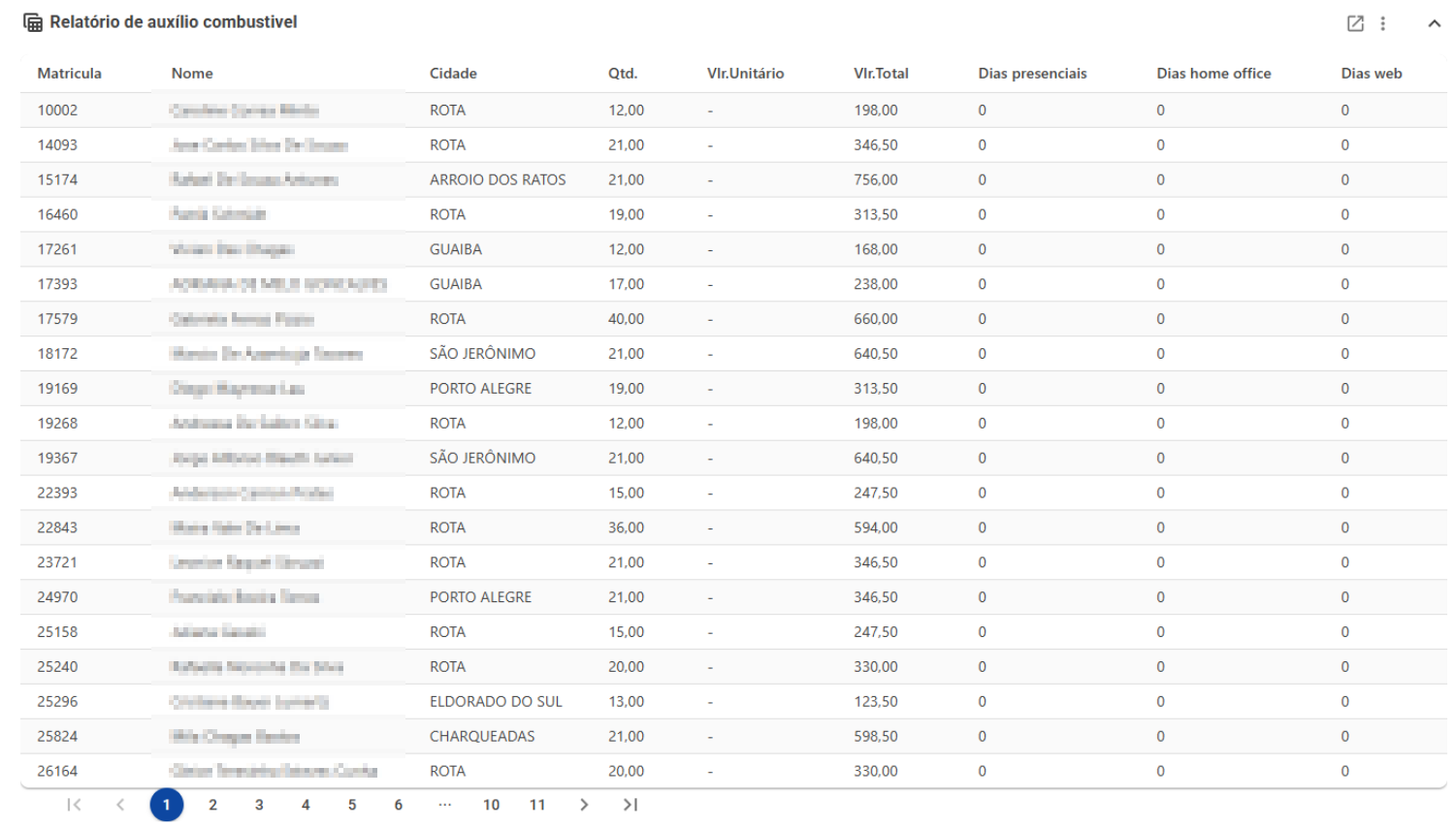Select the ELDORADO DO SUL row
This screenshot has height=829, width=1456.
tap(733, 701)
